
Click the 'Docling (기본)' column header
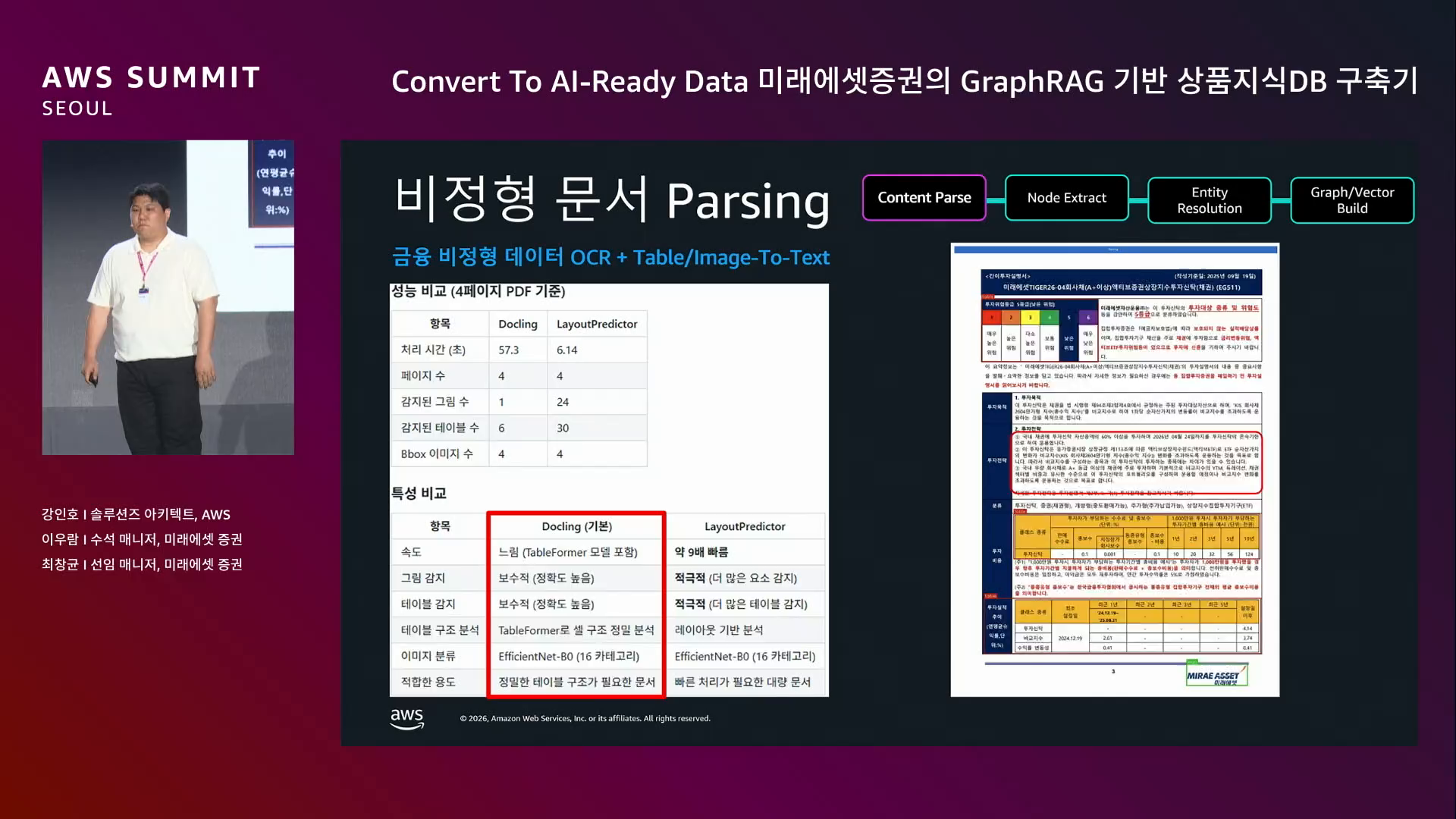point(576,526)
